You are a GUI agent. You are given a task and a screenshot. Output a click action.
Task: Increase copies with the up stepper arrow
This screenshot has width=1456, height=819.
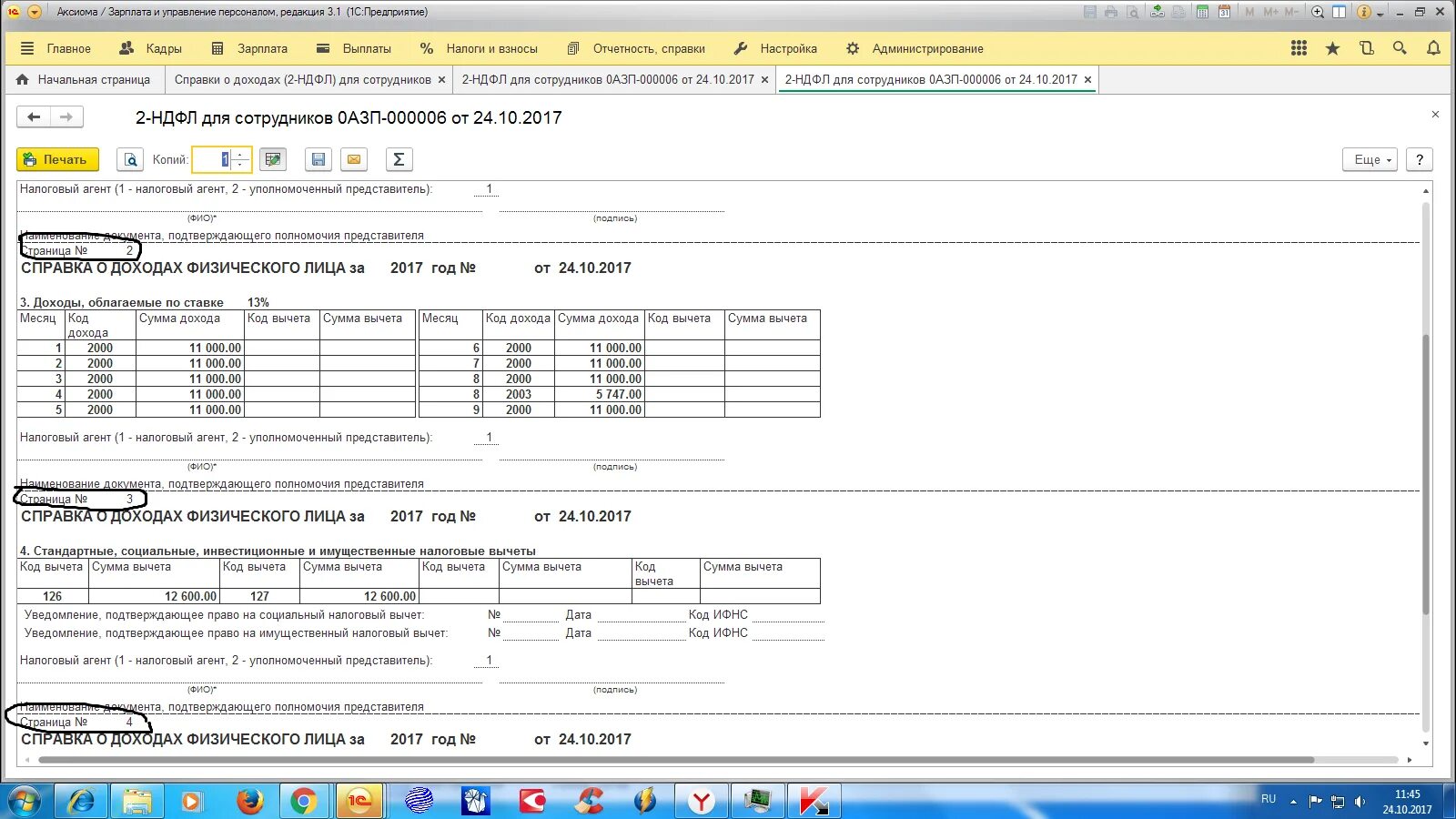(241, 155)
